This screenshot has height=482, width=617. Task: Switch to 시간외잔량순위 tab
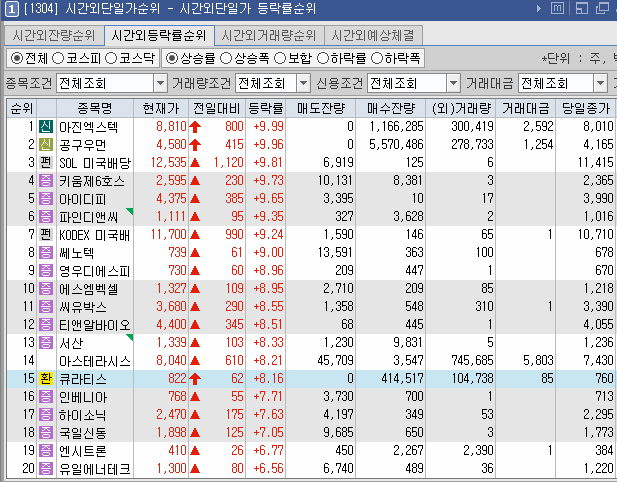coord(54,36)
